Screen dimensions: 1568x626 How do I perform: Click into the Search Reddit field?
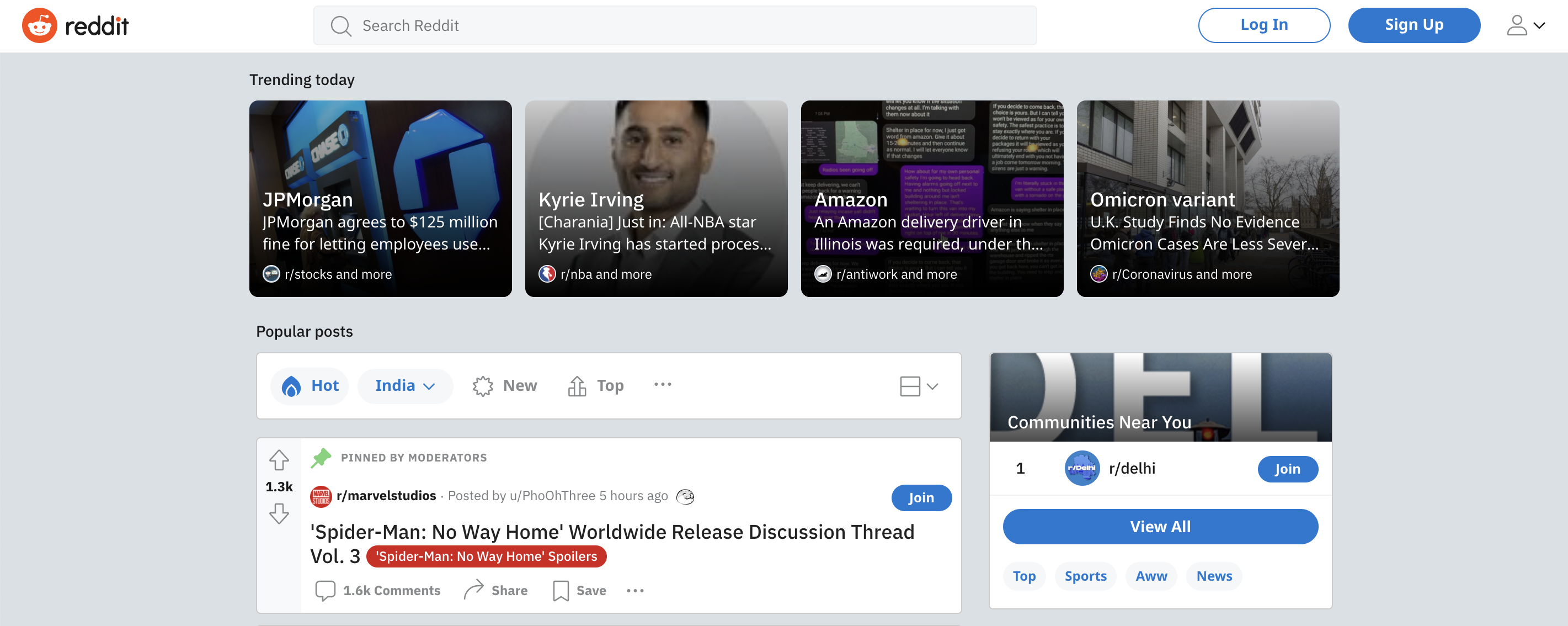(674, 25)
